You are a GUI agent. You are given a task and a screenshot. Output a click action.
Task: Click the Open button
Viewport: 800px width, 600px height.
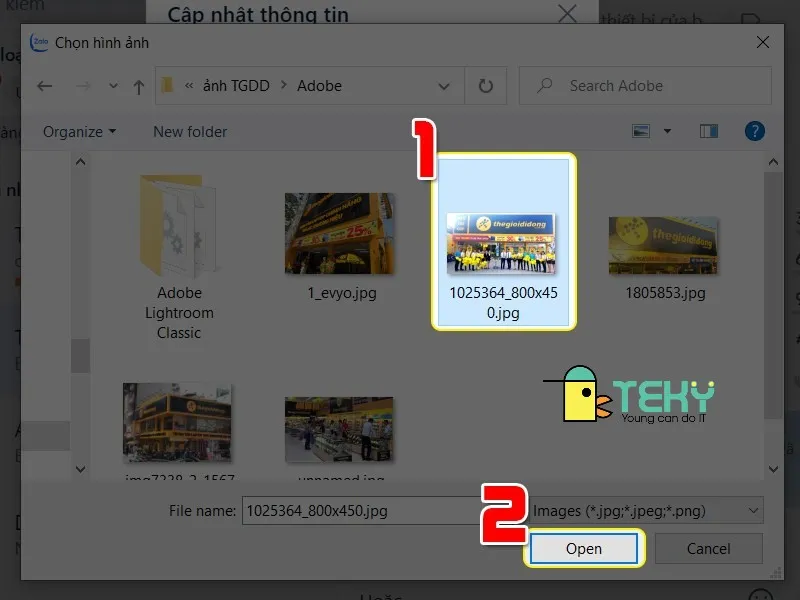584,549
